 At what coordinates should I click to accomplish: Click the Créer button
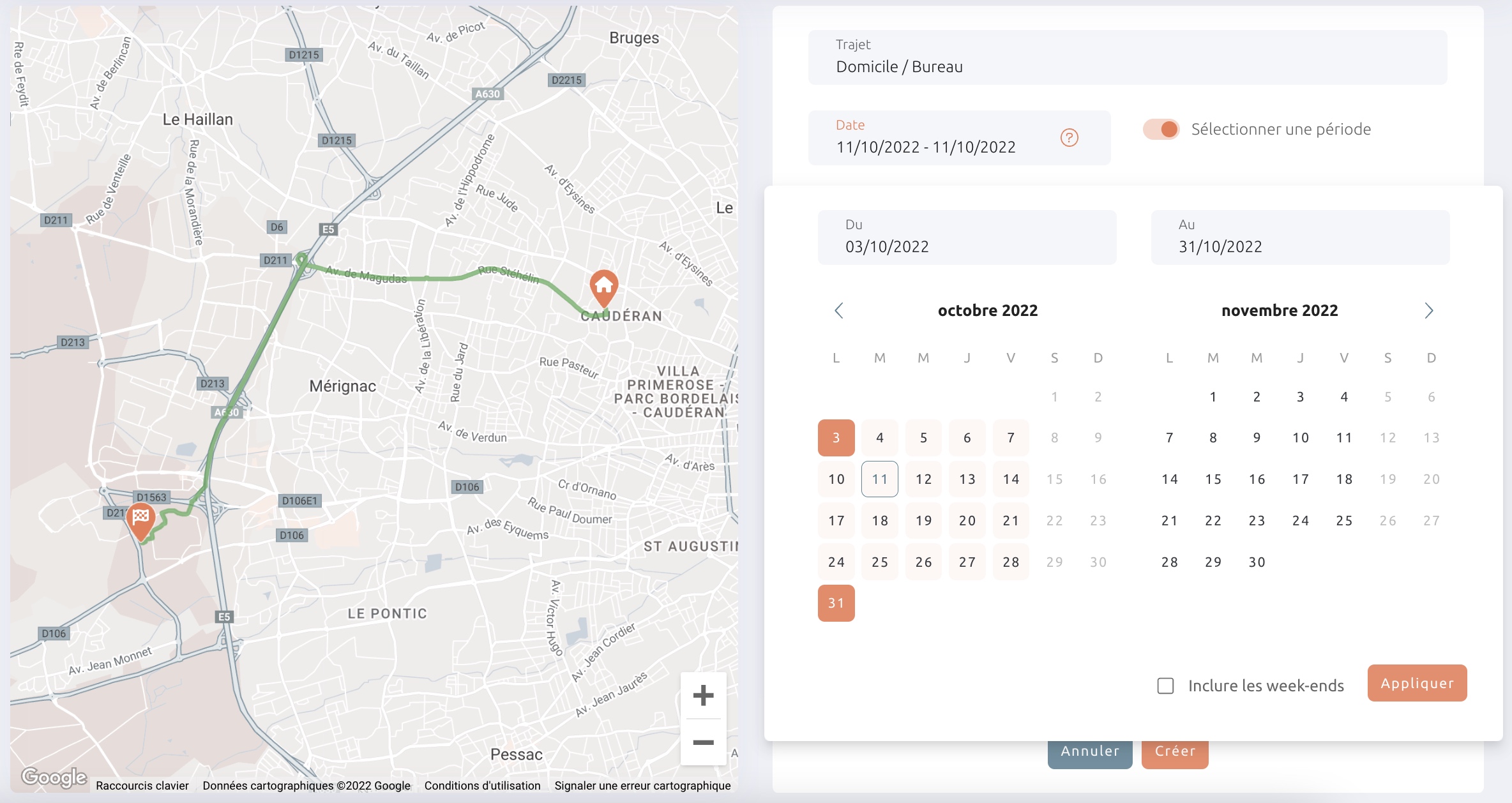(1175, 752)
